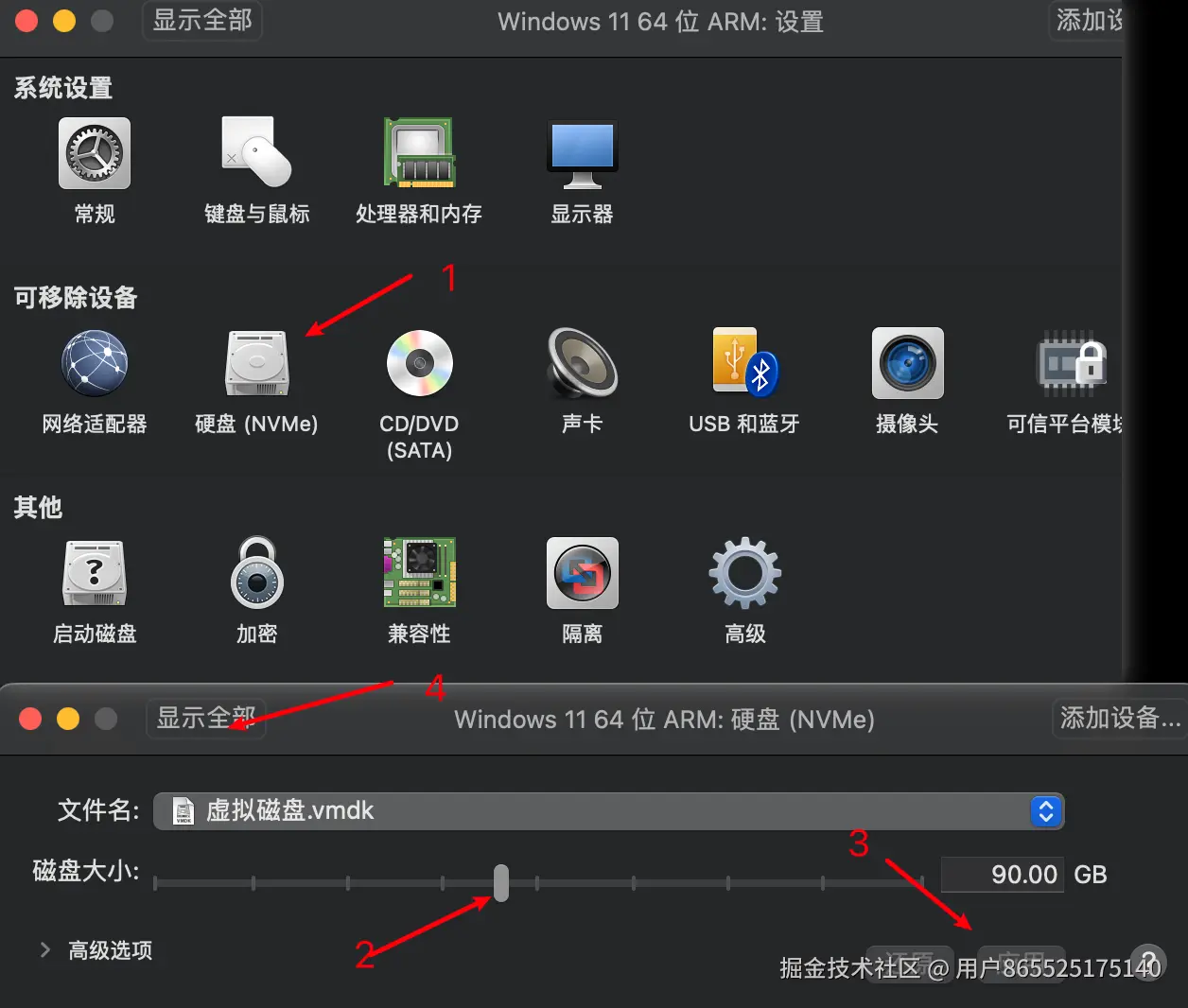
Task: Open the 常规 general settings icon
Action: (x=95, y=153)
